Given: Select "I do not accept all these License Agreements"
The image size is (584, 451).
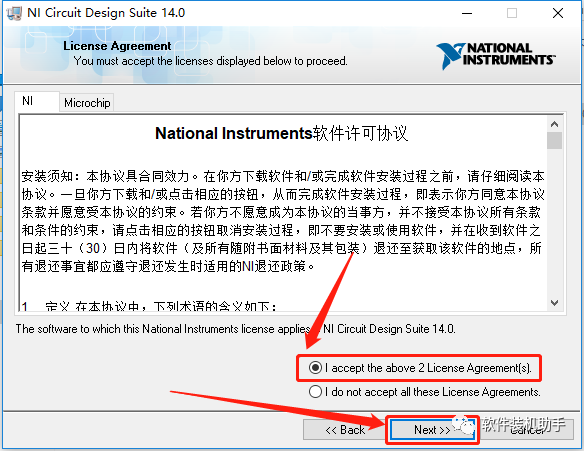Looking at the screenshot, I should pyautogui.click(x=425, y=392).
